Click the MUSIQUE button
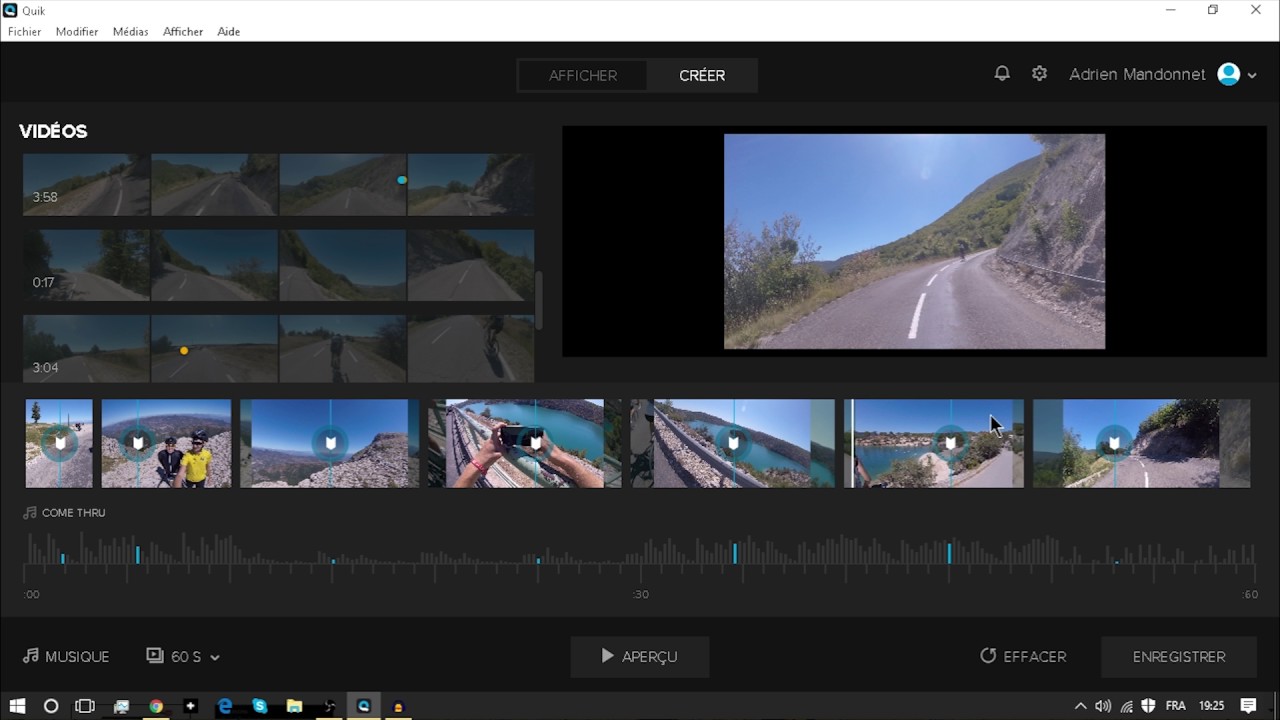Image resolution: width=1280 pixels, height=720 pixels. click(66, 657)
